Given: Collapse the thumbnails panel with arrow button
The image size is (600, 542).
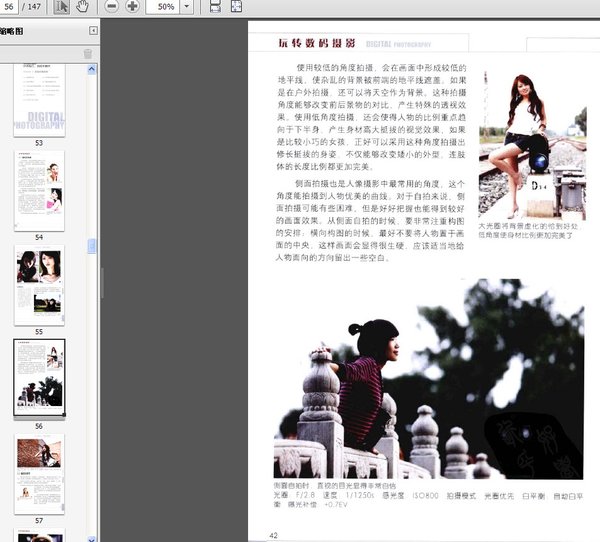Looking at the screenshot, I should 93,32.
